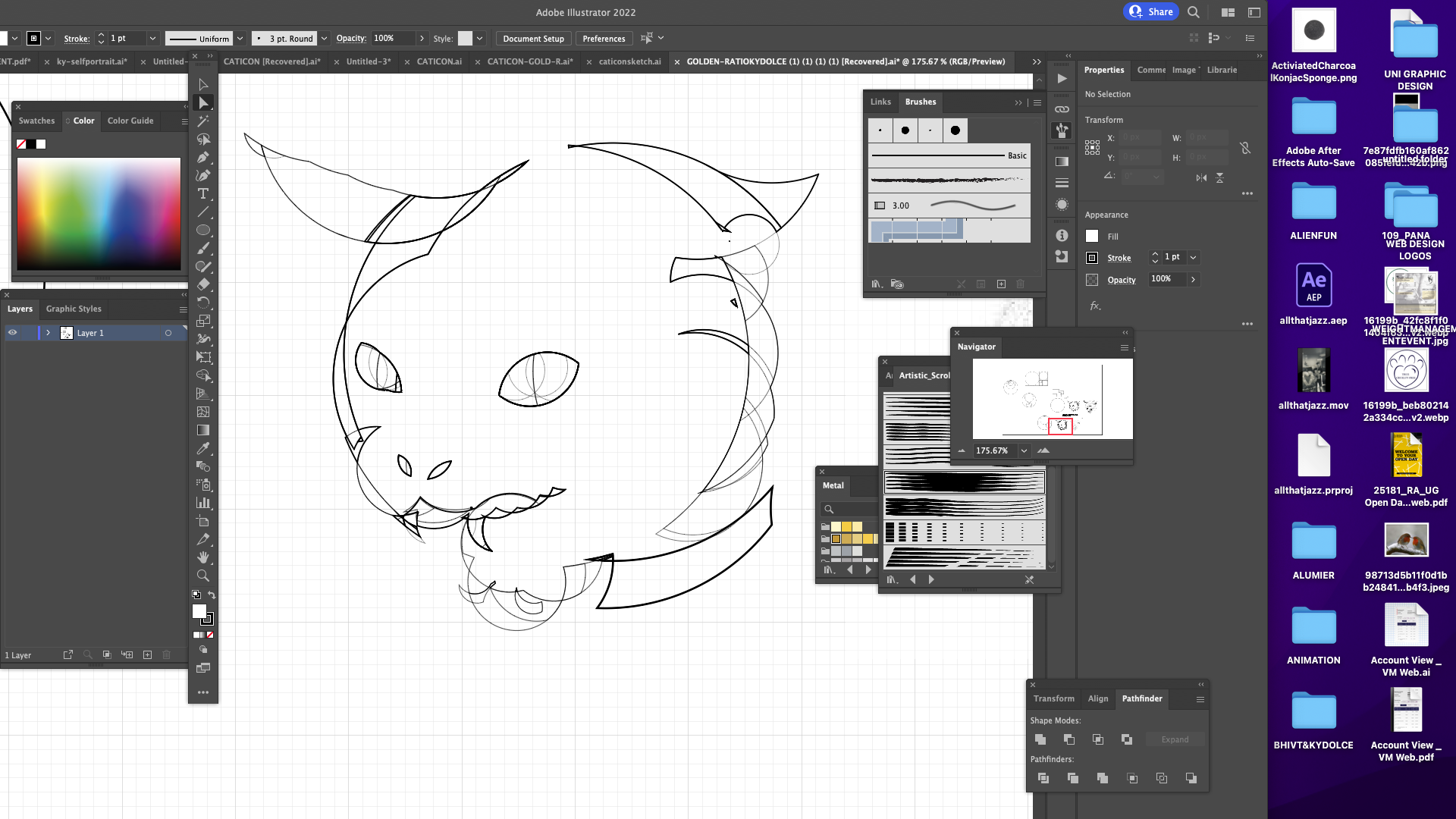Screen dimensions: 1456x819
Task: Switch to the Swatches tab
Action: tap(36, 121)
